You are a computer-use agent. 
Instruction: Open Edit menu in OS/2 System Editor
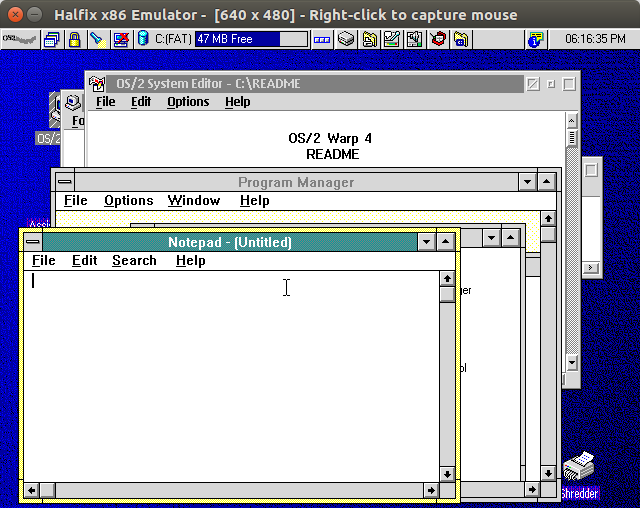pyautogui.click(x=141, y=102)
